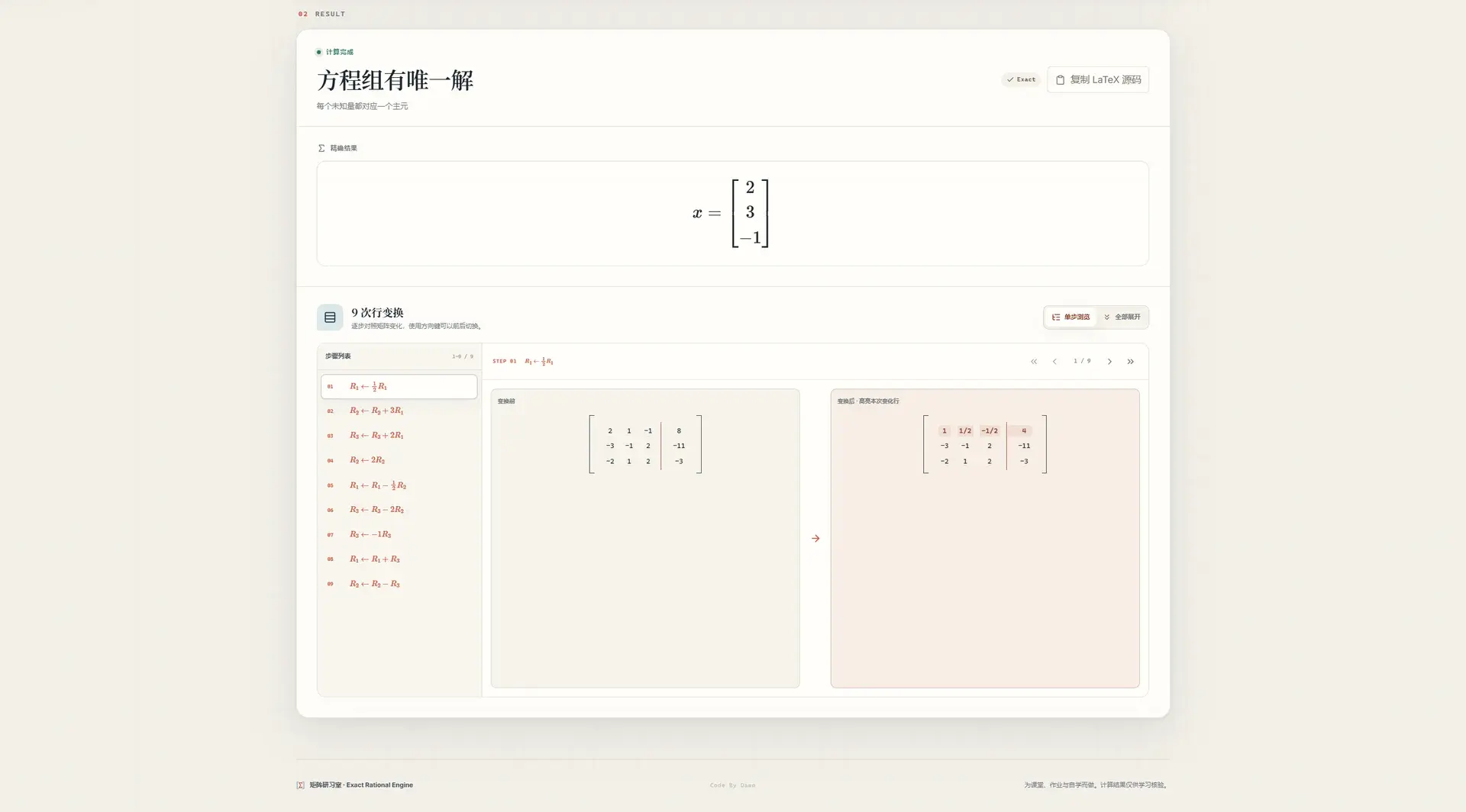This screenshot has width=1466, height=812.
Task: Click the 1 / 9 step counter
Action: click(x=1082, y=361)
